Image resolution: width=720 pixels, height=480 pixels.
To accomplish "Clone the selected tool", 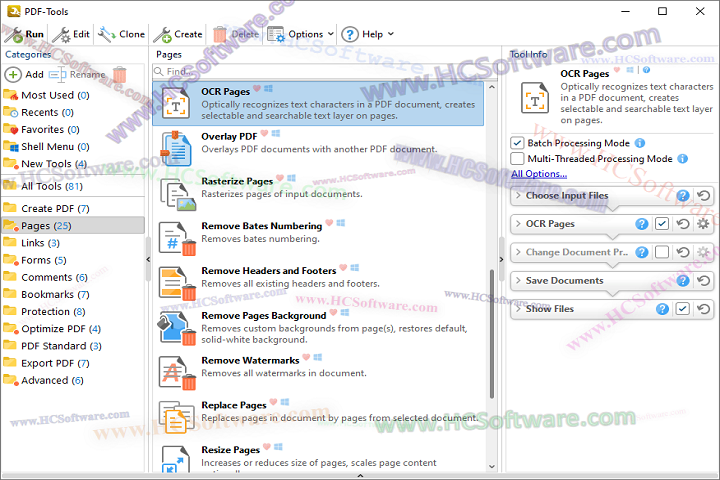I will point(121,34).
